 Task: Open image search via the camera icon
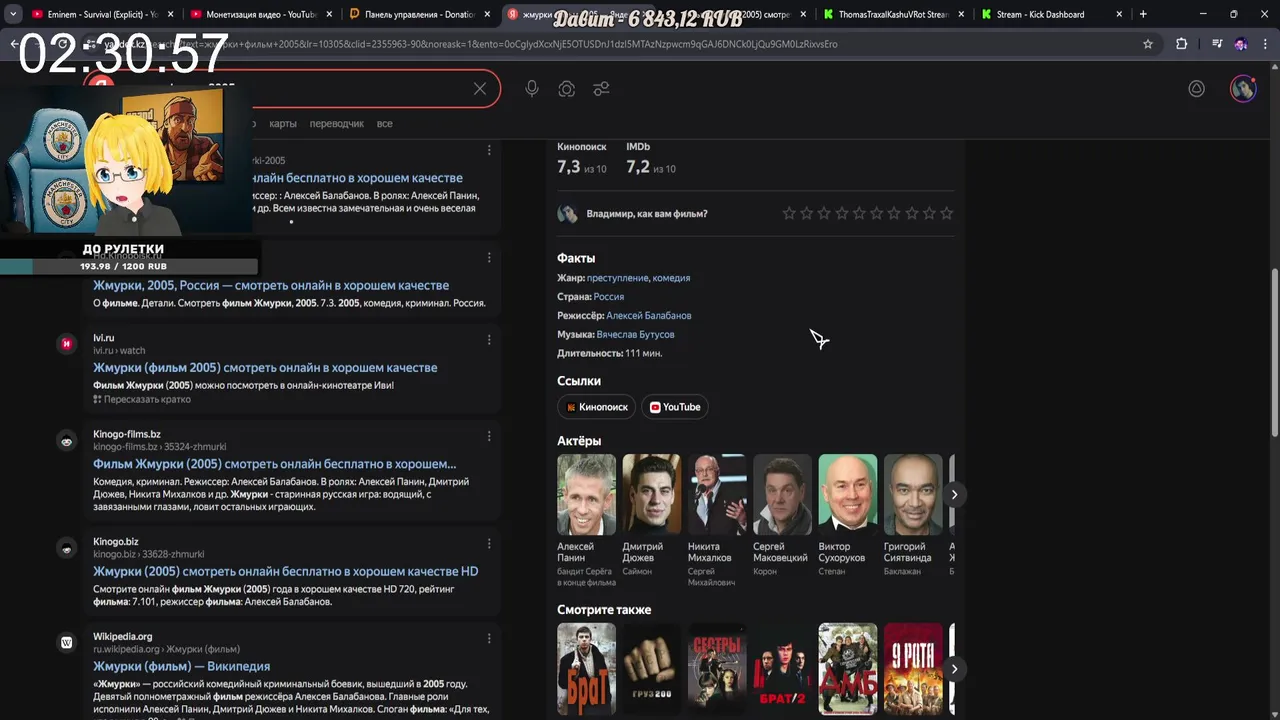(x=567, y=89)
